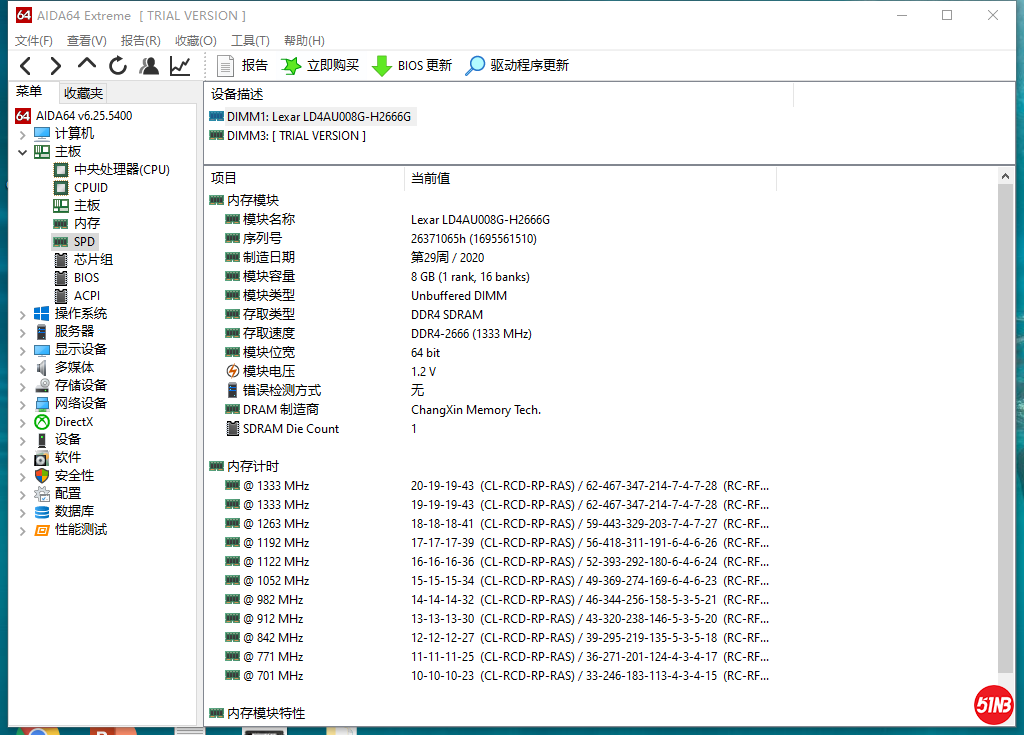The image size is (1024, 735).
Task: Click the 报告 report button
Action: click(243, 66)
